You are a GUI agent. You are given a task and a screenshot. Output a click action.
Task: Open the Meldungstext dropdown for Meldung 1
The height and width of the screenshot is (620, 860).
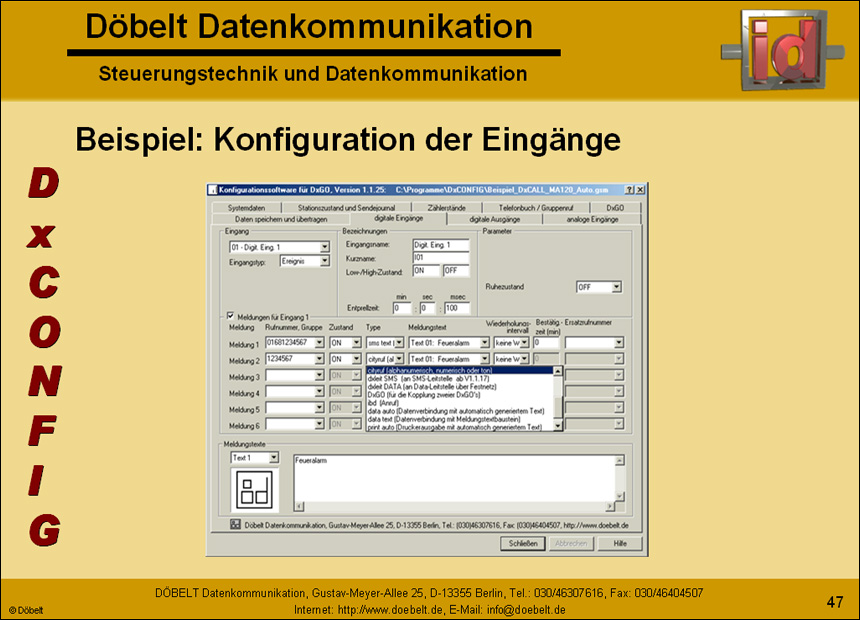click(484, 342)
